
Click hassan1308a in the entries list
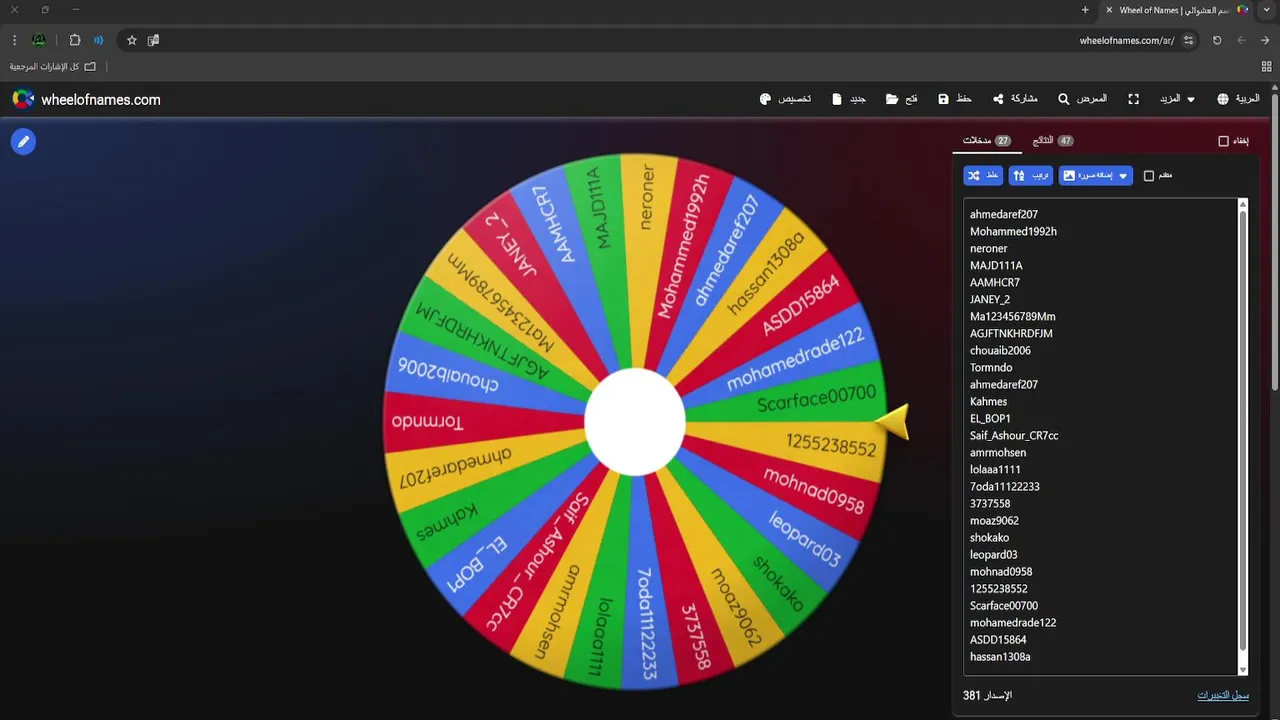1000,656
